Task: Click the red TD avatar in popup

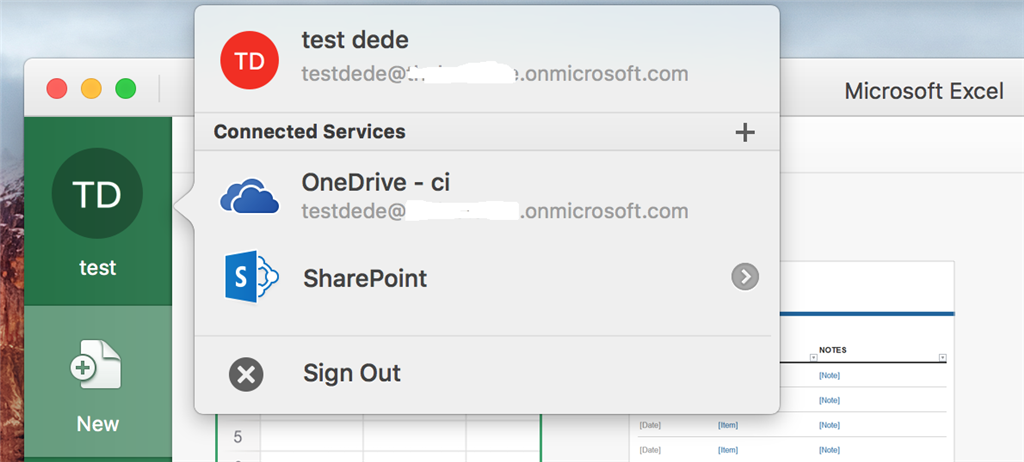Action: (249, 60)
